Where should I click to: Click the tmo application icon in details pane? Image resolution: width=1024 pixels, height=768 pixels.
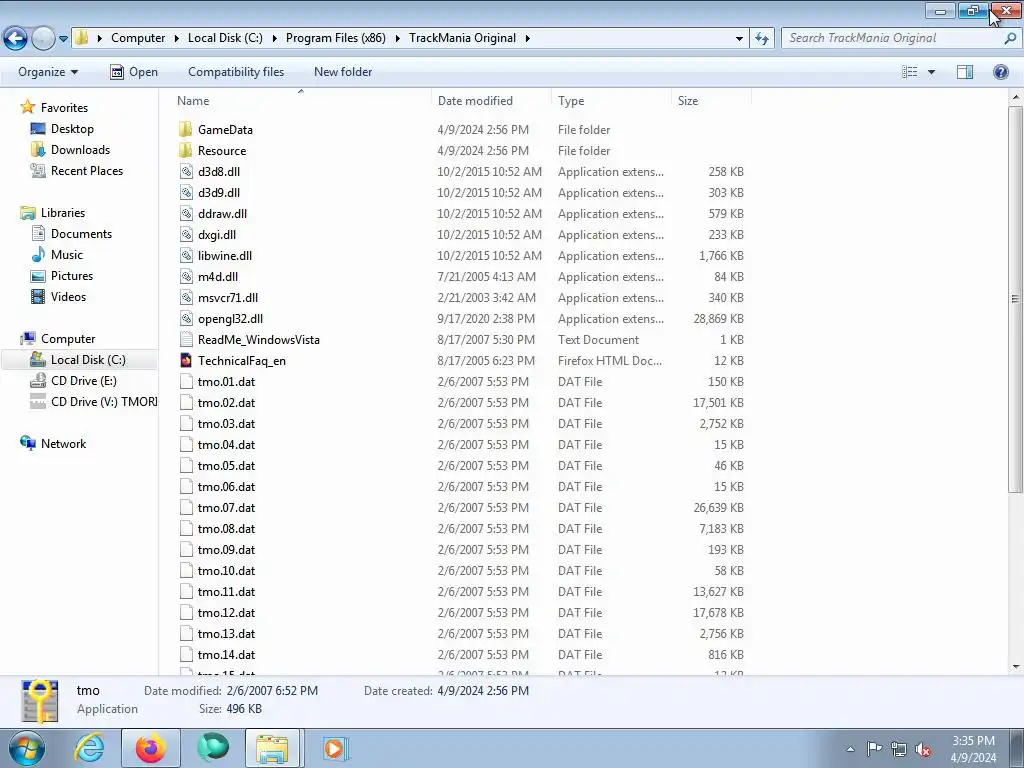pos(40,701)
